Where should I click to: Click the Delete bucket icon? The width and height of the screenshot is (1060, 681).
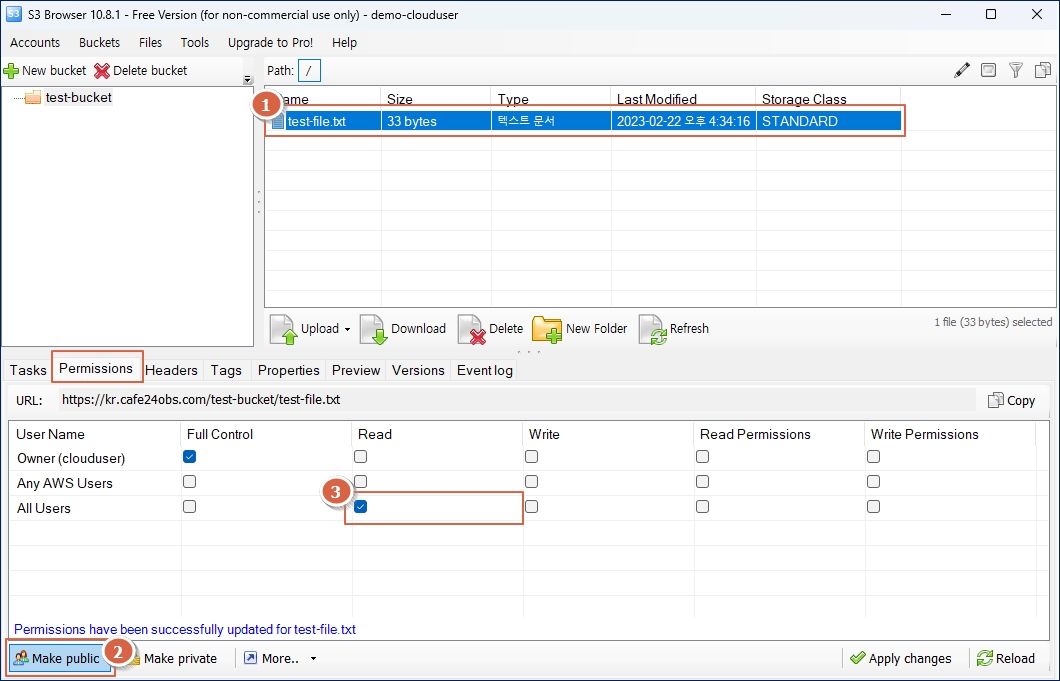[102, 71]
